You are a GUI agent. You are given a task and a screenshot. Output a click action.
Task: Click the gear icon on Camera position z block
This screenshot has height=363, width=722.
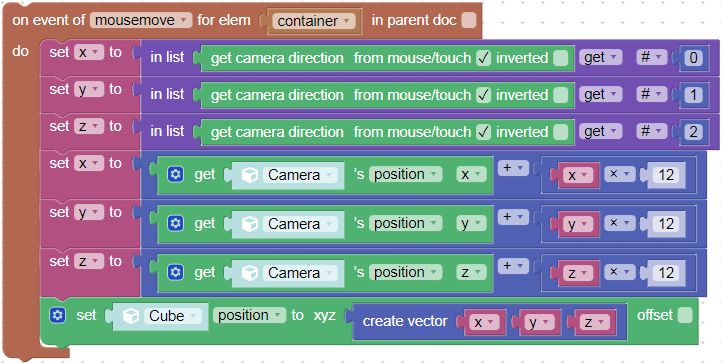click(175, 272)
